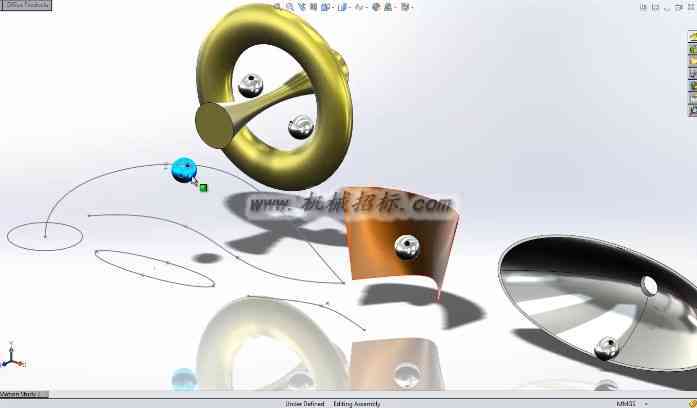Select the Zoom to Area tool
The width and height of the screenshot is (697, 408).
[x=290, y=7]
